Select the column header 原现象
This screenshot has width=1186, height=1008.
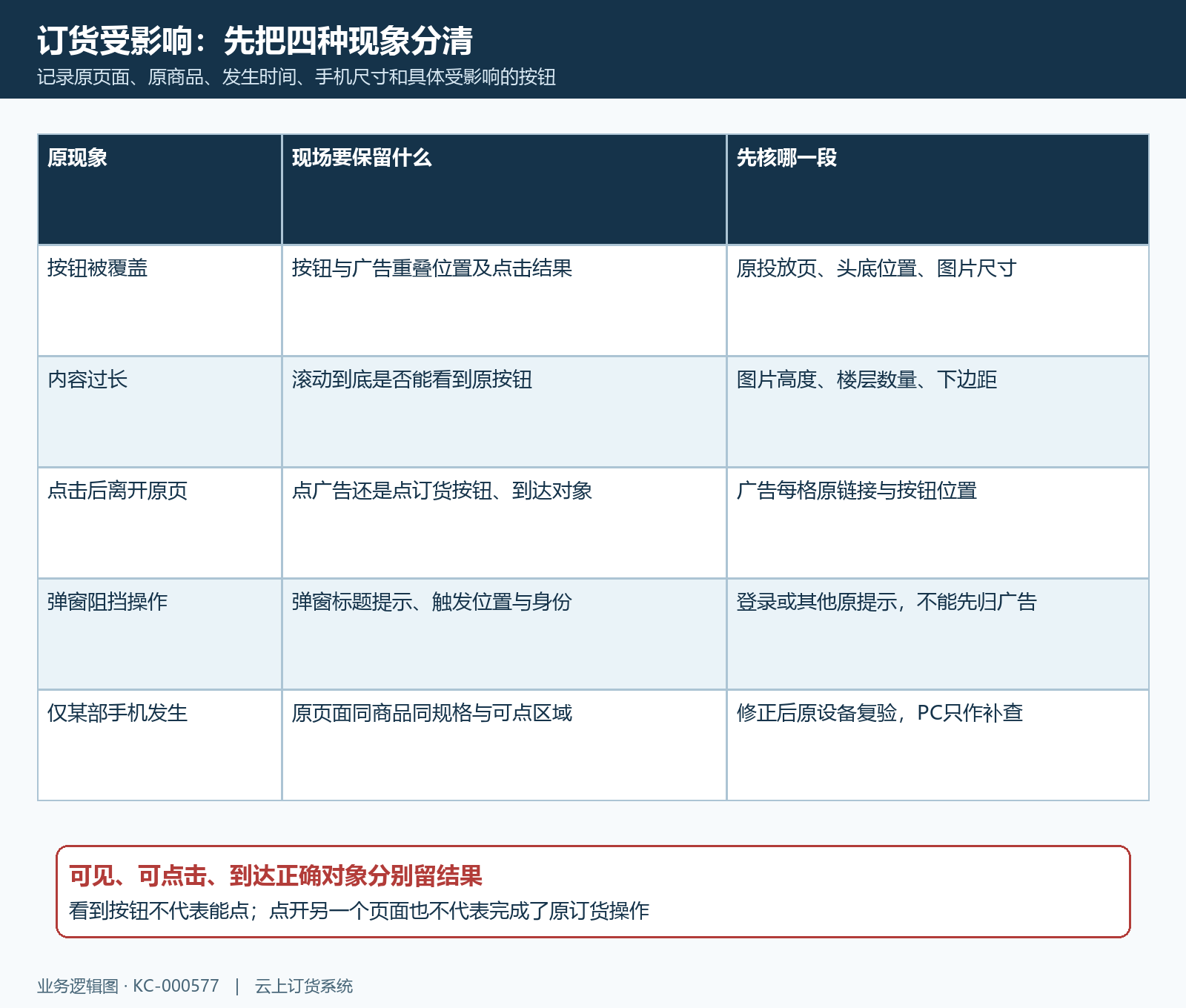[159, 189]
